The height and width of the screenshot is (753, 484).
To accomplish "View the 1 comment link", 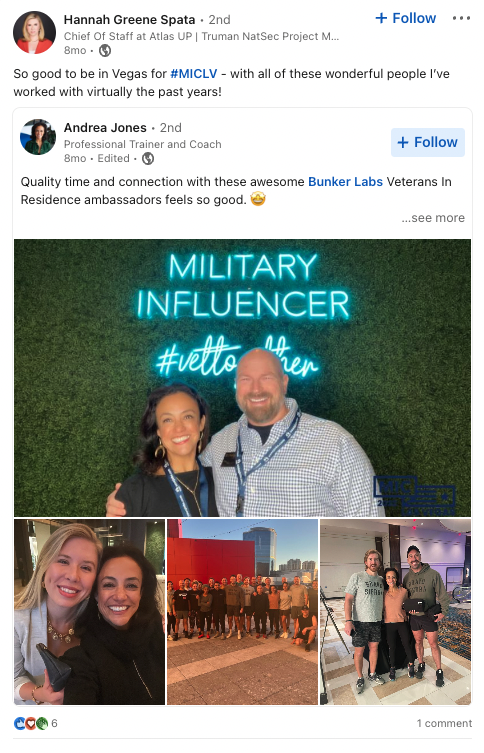I will 444,723.
